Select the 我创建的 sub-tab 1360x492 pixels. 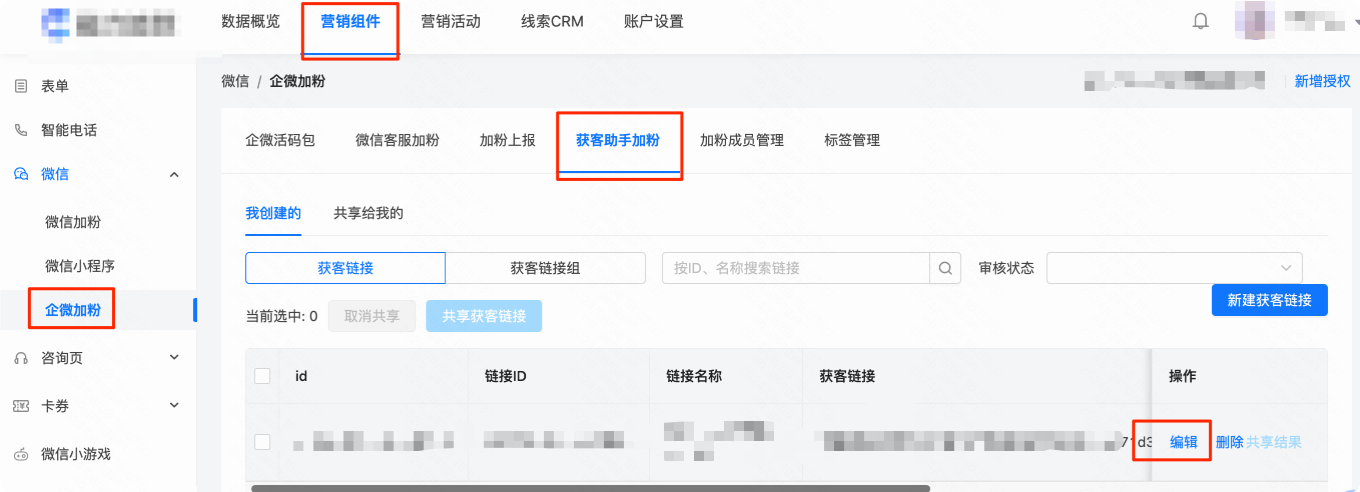(273, 213)
